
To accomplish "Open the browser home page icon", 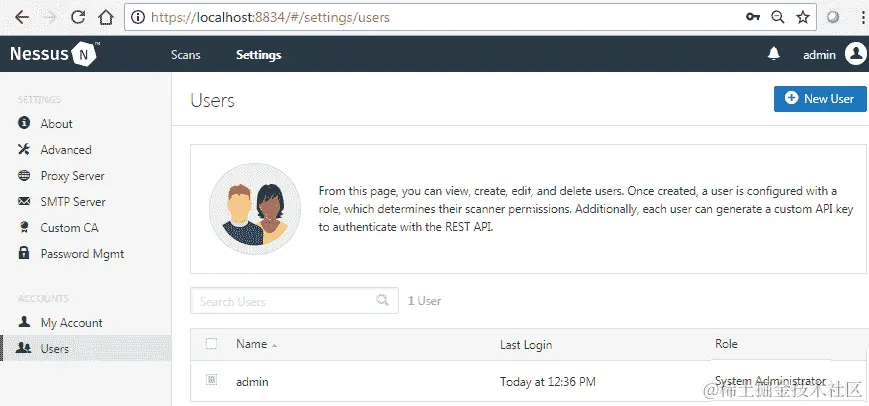I will (x=105, y=18).
